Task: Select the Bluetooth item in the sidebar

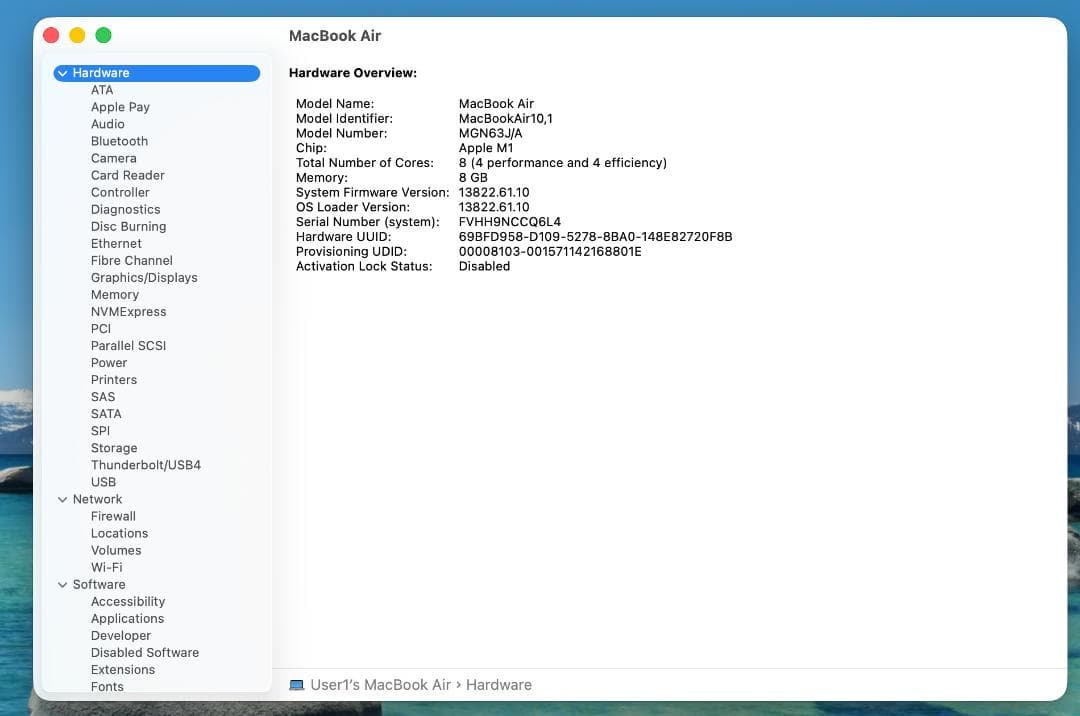Action: click(x=119, y=141)
